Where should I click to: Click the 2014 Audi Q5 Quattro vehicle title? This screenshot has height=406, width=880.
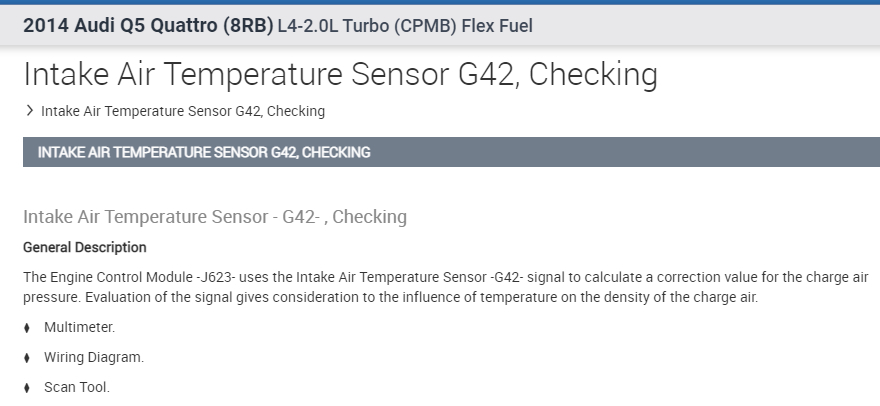click(x=147, y=24)
